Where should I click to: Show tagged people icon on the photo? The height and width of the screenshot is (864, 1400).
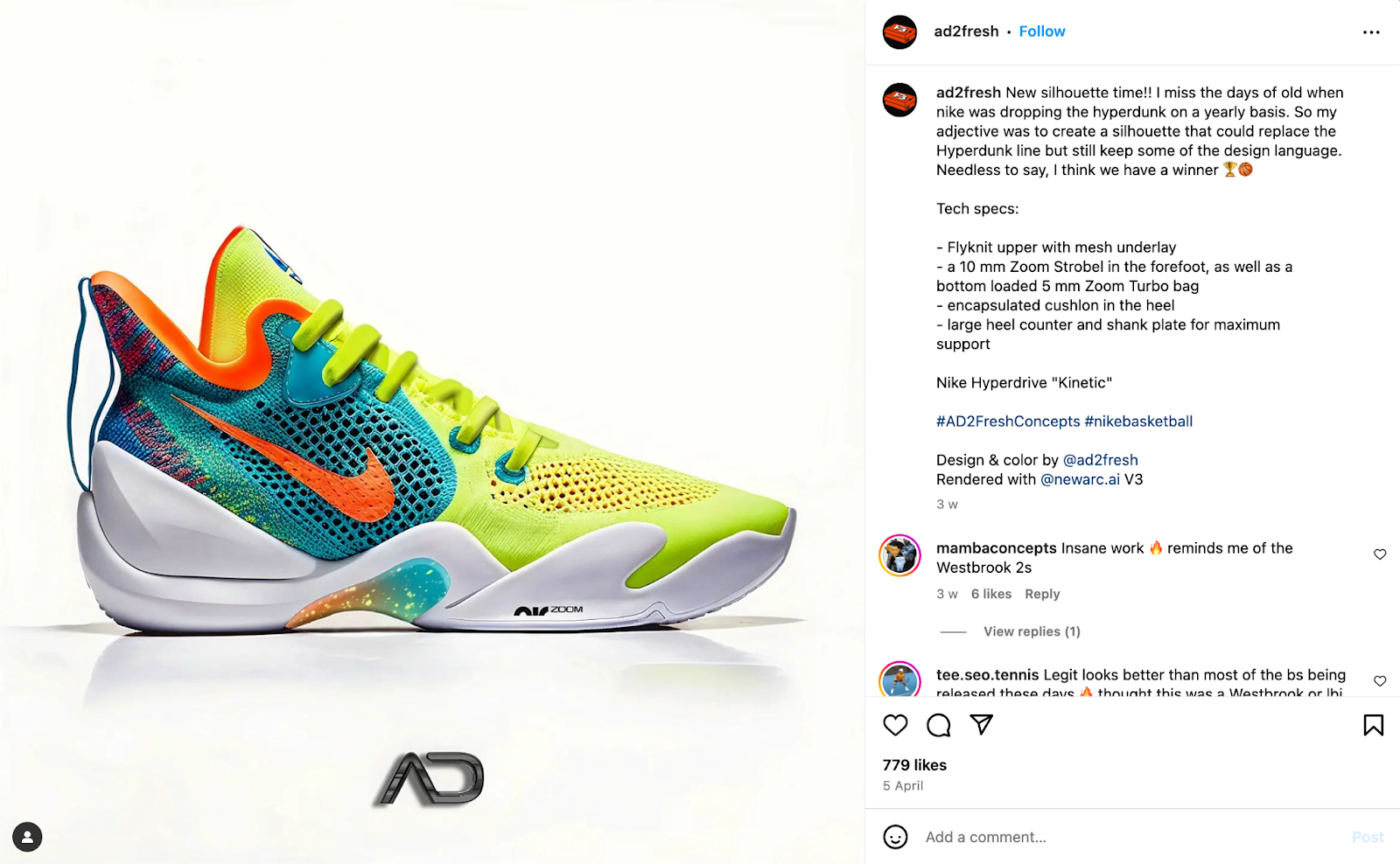pos(27,837)
